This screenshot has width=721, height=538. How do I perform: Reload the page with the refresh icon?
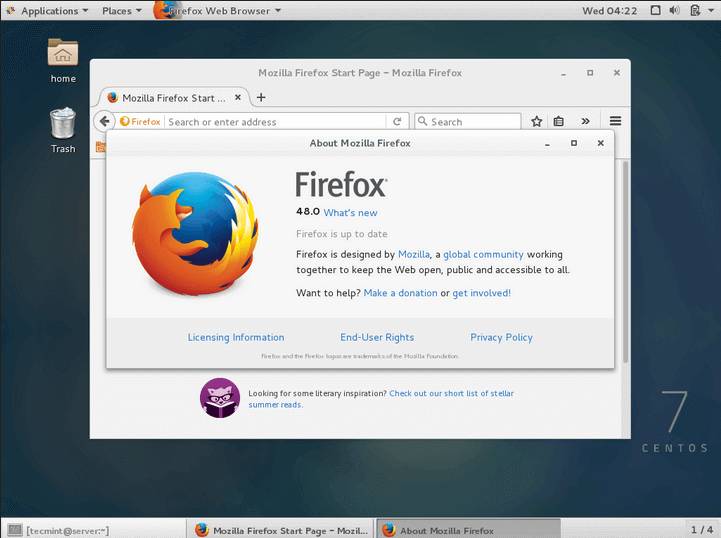click(397, 121)
